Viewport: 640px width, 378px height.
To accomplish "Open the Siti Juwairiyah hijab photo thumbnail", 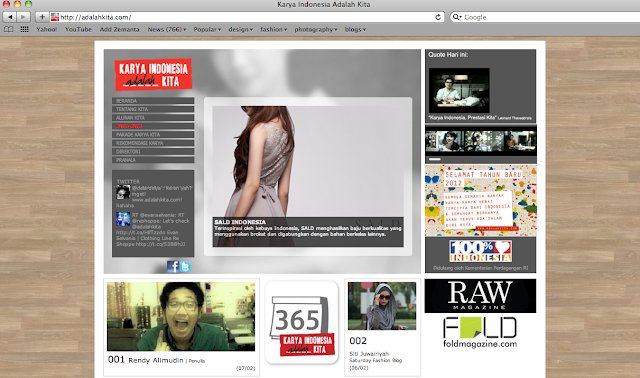I will click(382, 306).
